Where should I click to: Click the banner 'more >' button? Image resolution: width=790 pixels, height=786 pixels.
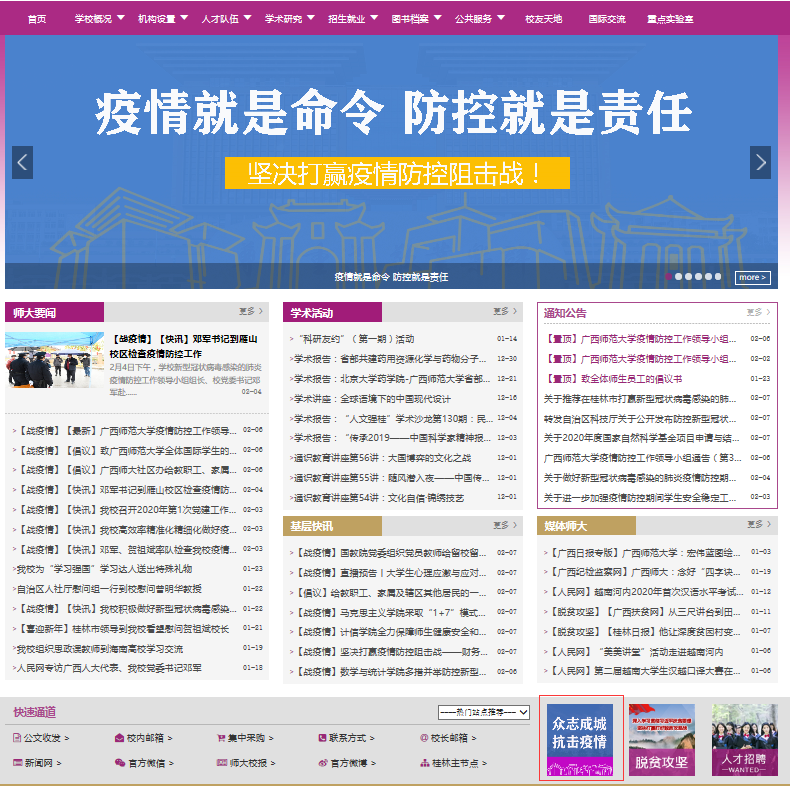(x=753, y=277)
